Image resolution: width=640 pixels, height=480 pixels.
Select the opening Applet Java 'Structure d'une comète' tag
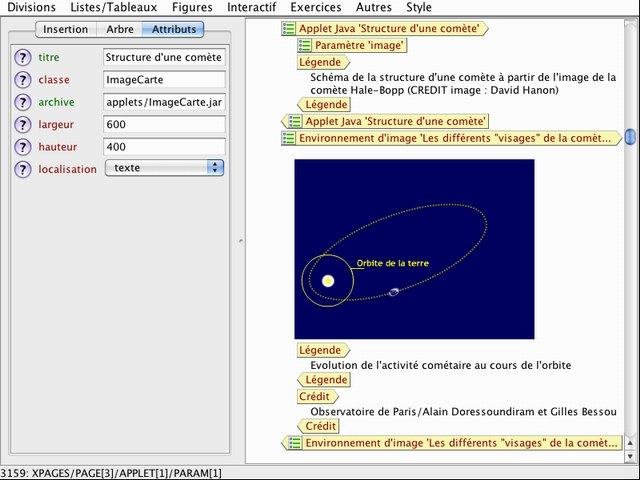pos(384,29)
